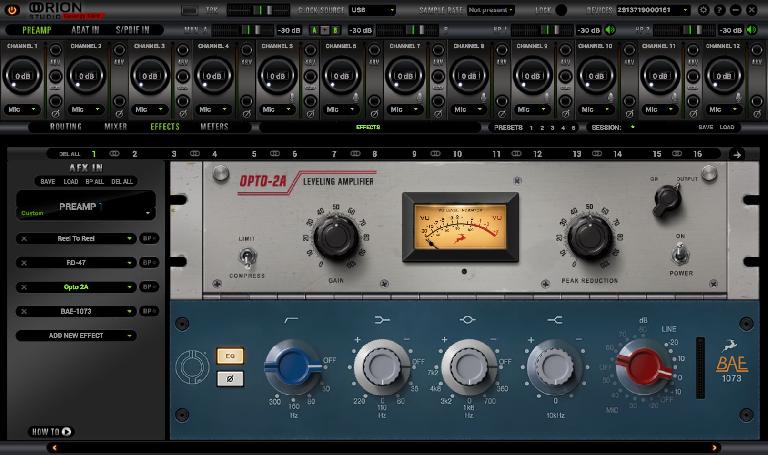Toggle phase invert icon under Channel 6
Screen dimensions: 768x455
tap(374, 114)
